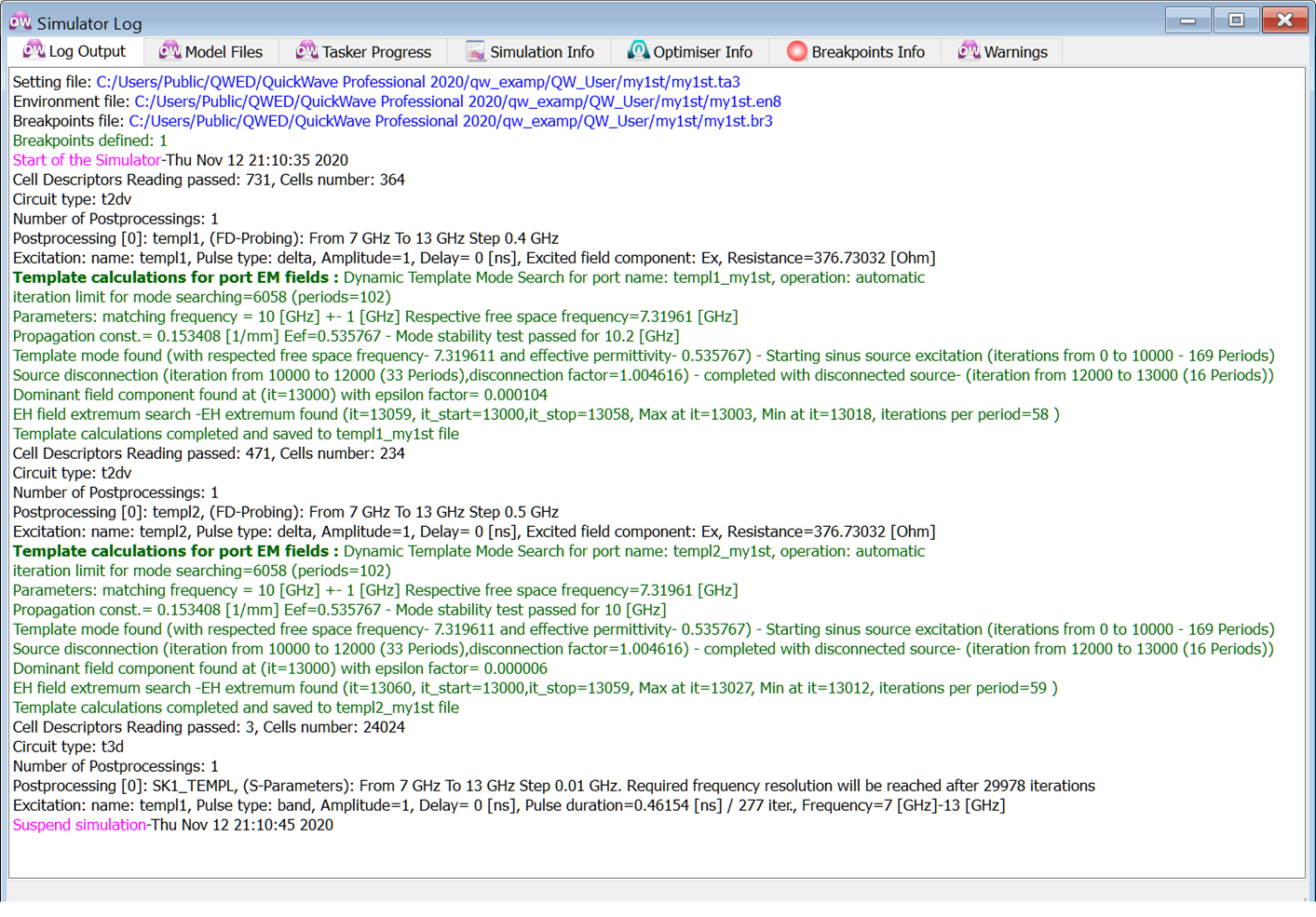Show the Simulation Info tab
Screen dimensions: 1316x917
[x=530, y=51]
